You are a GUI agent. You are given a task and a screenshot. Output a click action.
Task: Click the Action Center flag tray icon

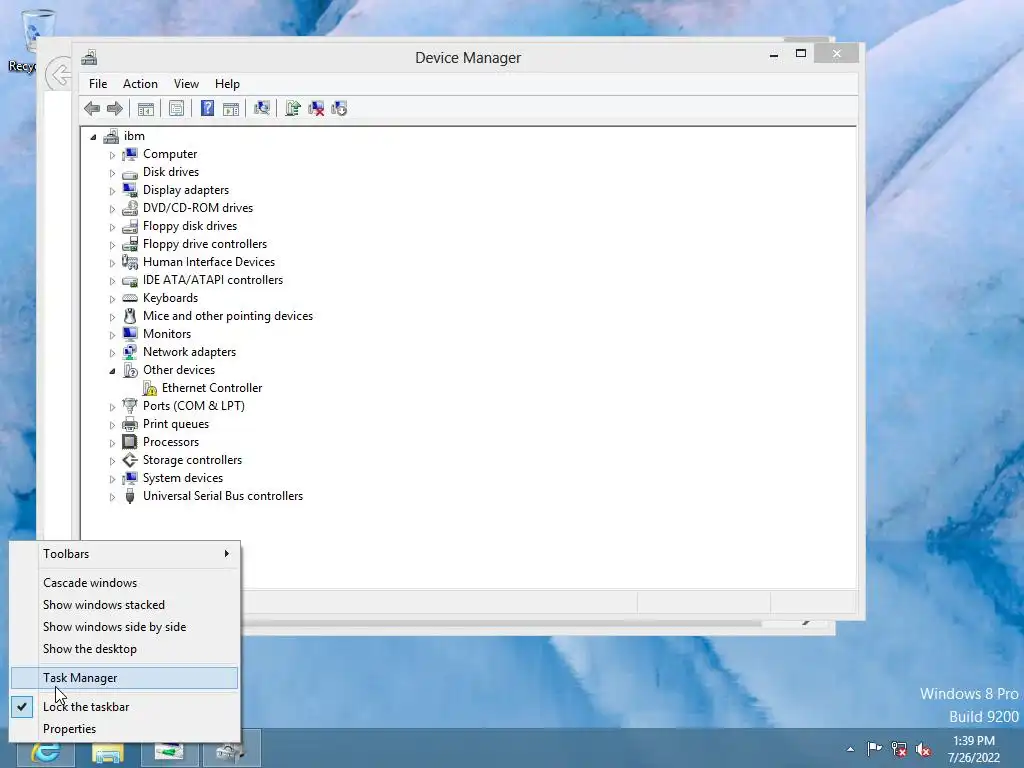coord(874,749)
